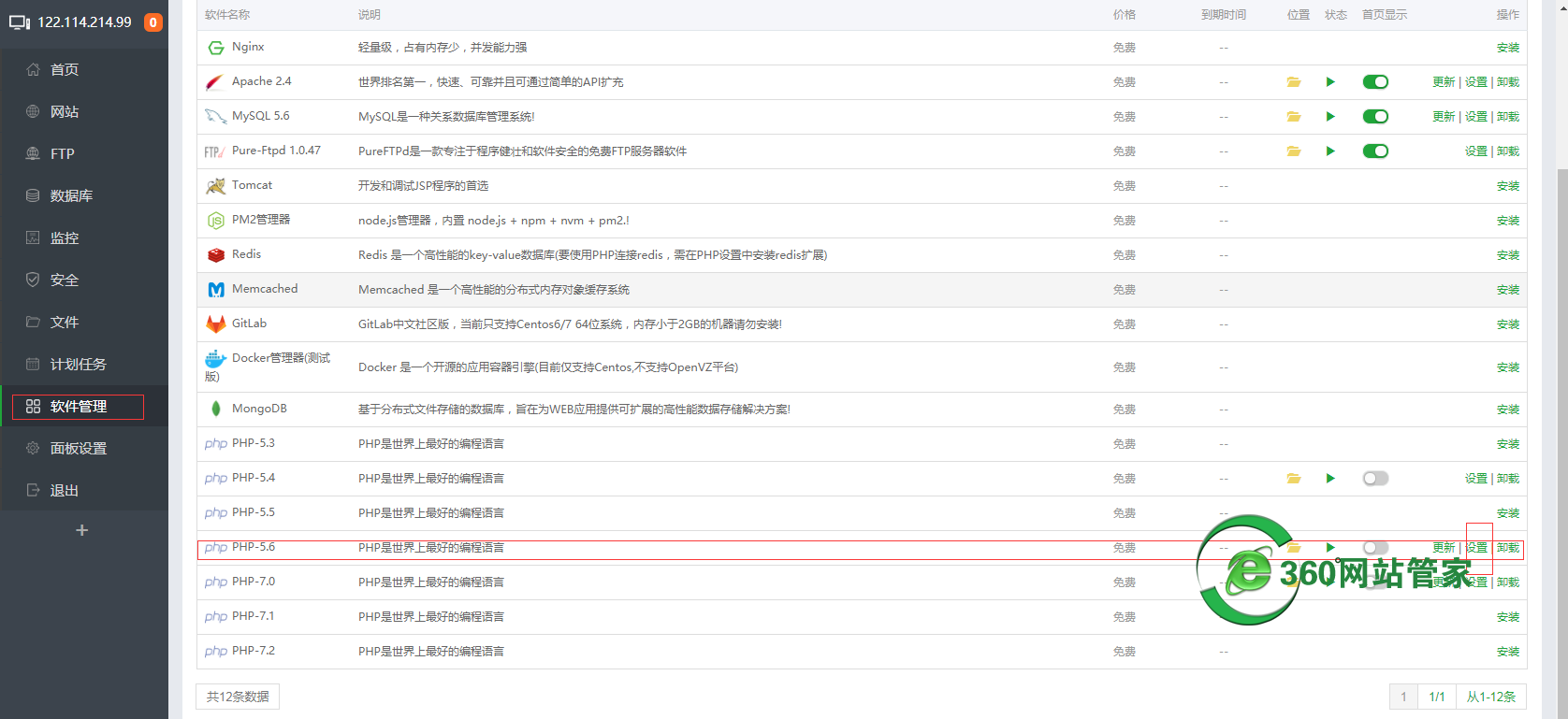Click 卸载 for Pure-Ftpd

point(1508,151)
